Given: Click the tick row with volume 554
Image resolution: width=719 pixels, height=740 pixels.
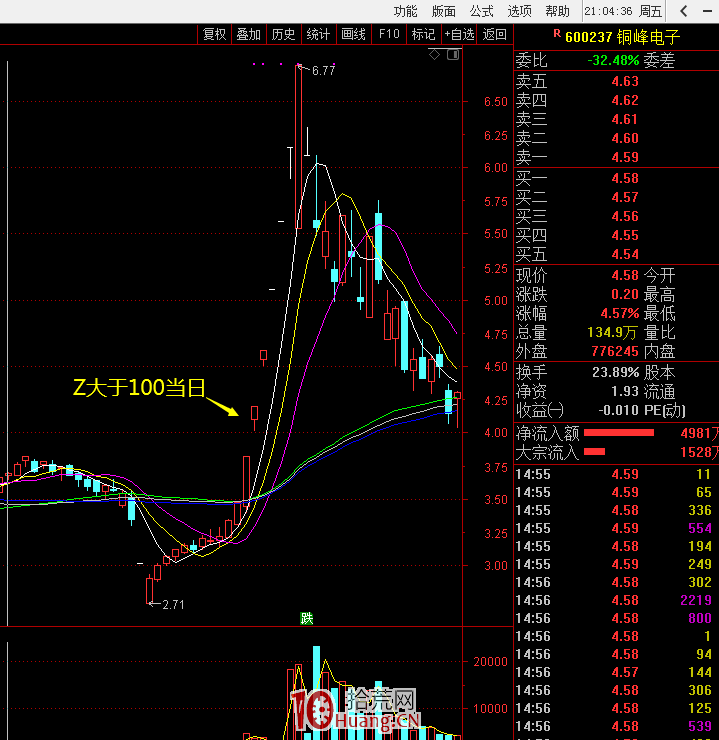Looking at the screenshot, I should pos(616,528).
